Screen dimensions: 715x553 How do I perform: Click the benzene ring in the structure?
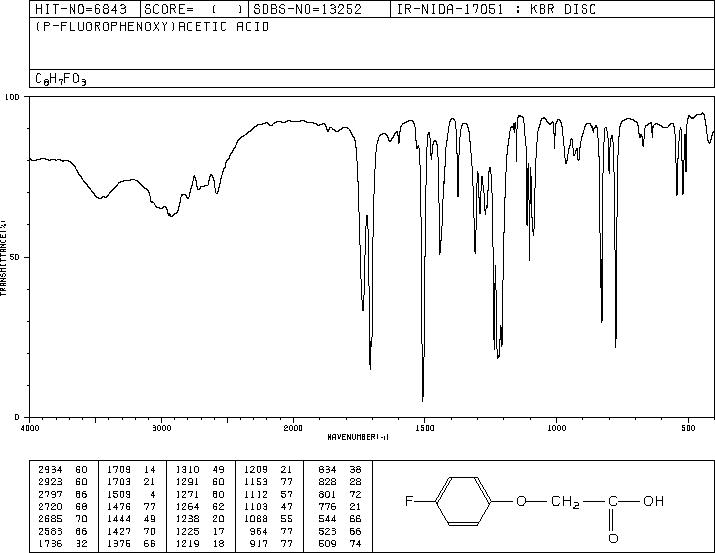pos(464,501)
